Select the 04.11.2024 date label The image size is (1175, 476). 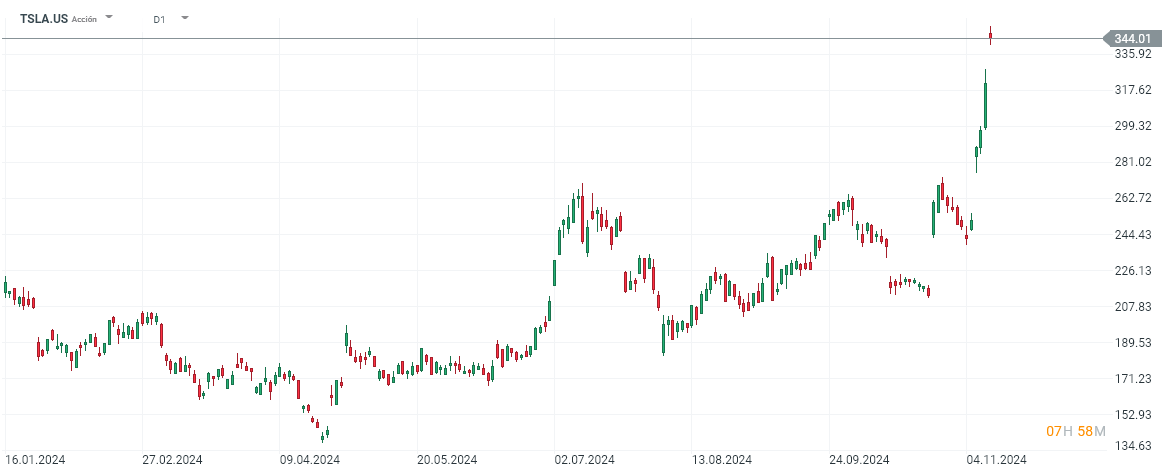[996, 460]
